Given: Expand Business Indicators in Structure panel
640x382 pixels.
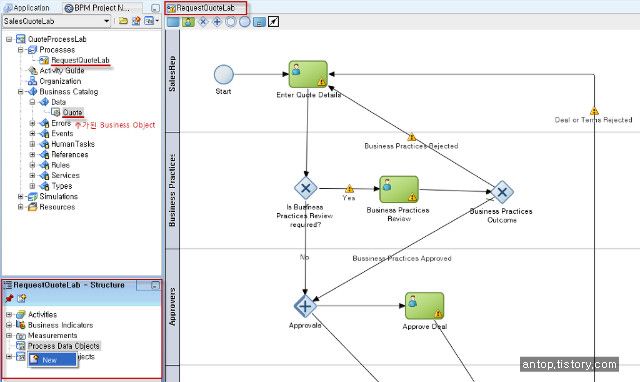Looking at the screenshot, I should (9, 325).
